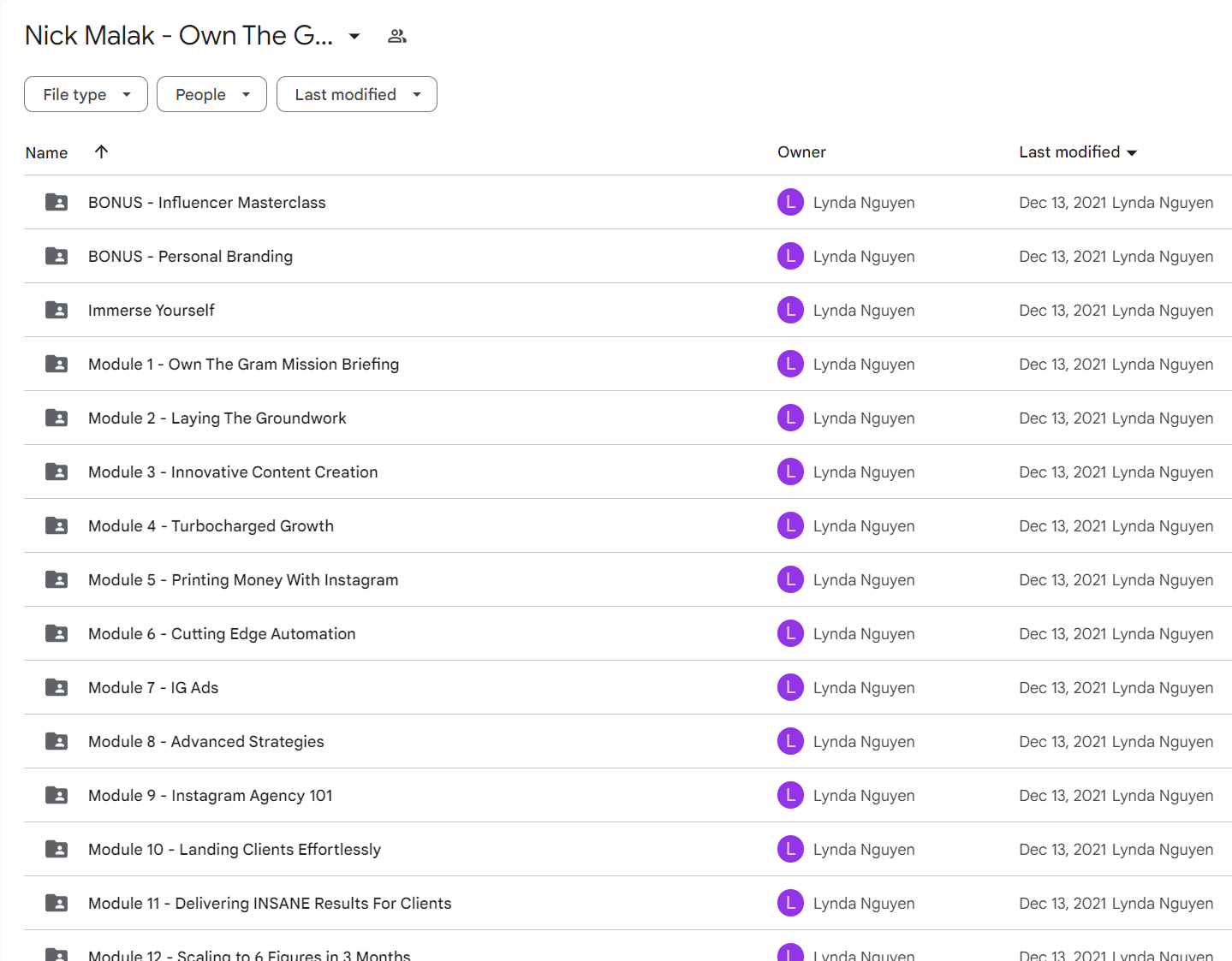The width and height of the screenshot is (1232, 961).
Task: Click folder icon for Module 11 row
Action: 57,903
